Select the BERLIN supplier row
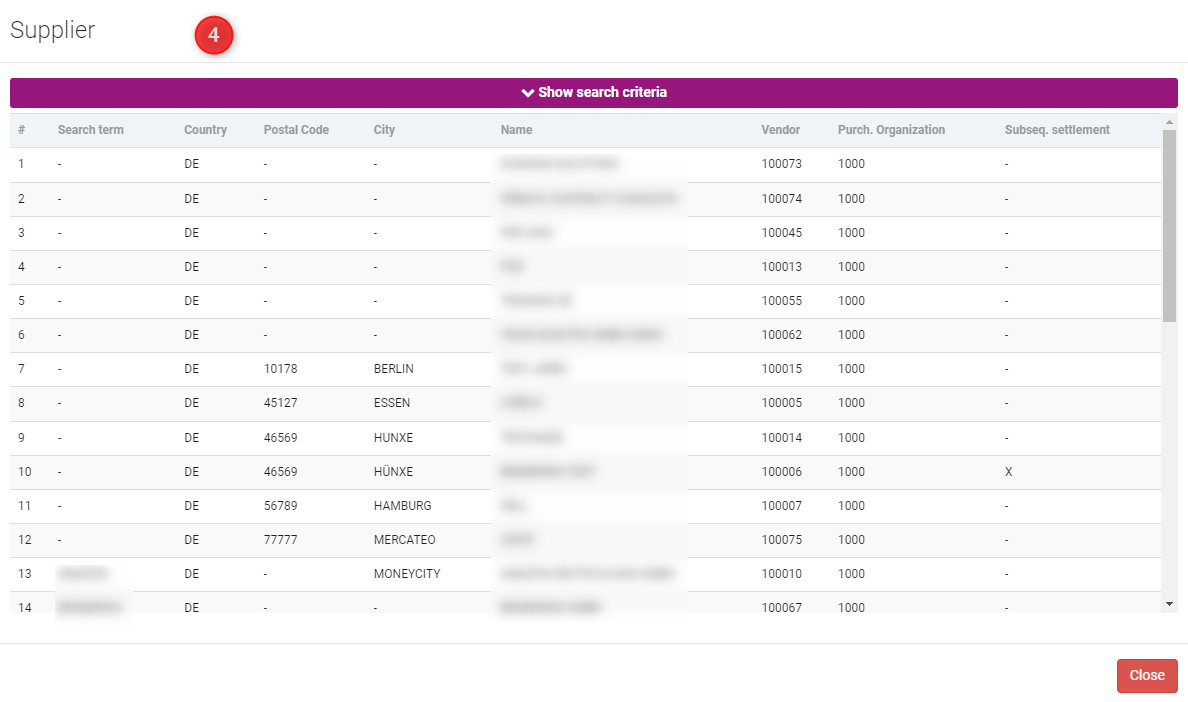This screenshot has height=702, width=1188. [x=393, y=369]
